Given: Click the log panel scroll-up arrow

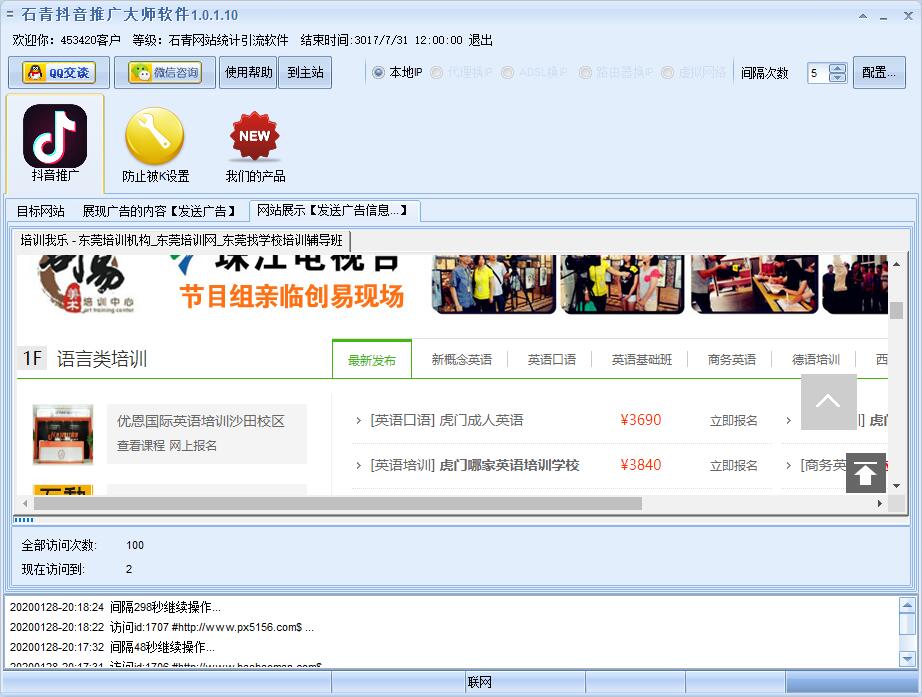Looking at the screenshot, I should (907, 605).
